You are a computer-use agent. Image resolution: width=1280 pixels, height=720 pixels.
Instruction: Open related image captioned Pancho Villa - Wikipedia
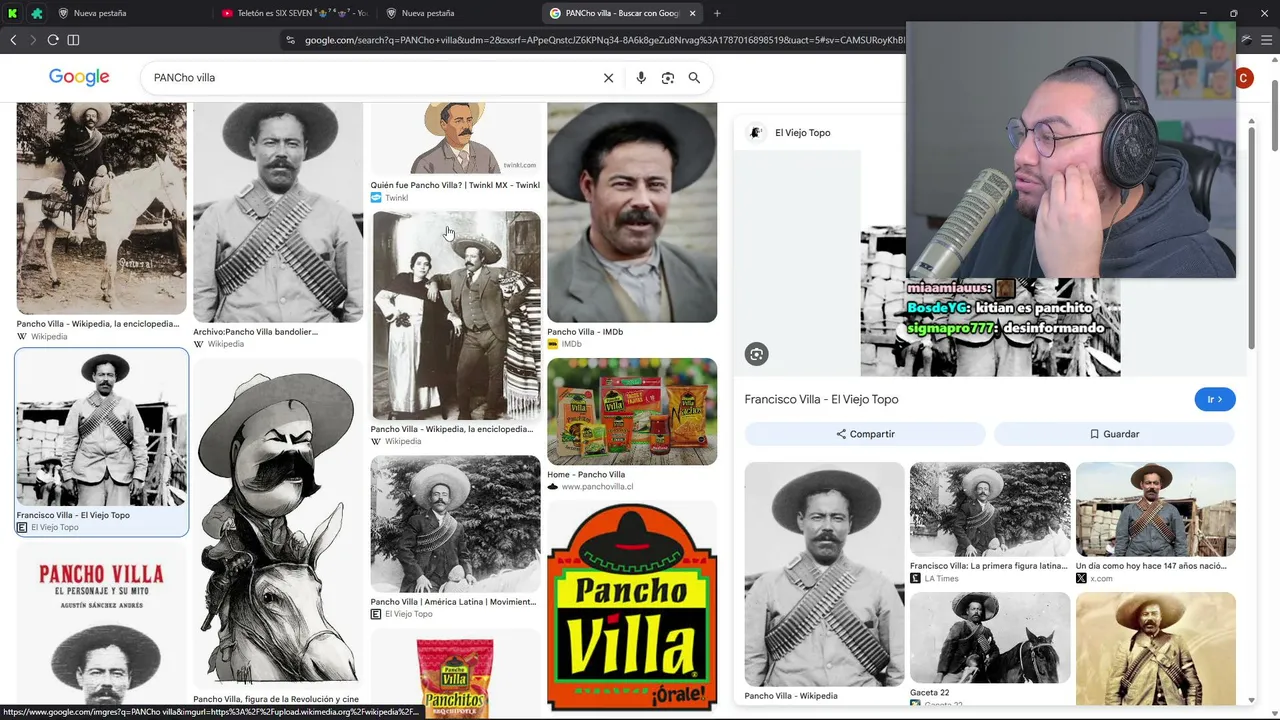coord(824,574)
